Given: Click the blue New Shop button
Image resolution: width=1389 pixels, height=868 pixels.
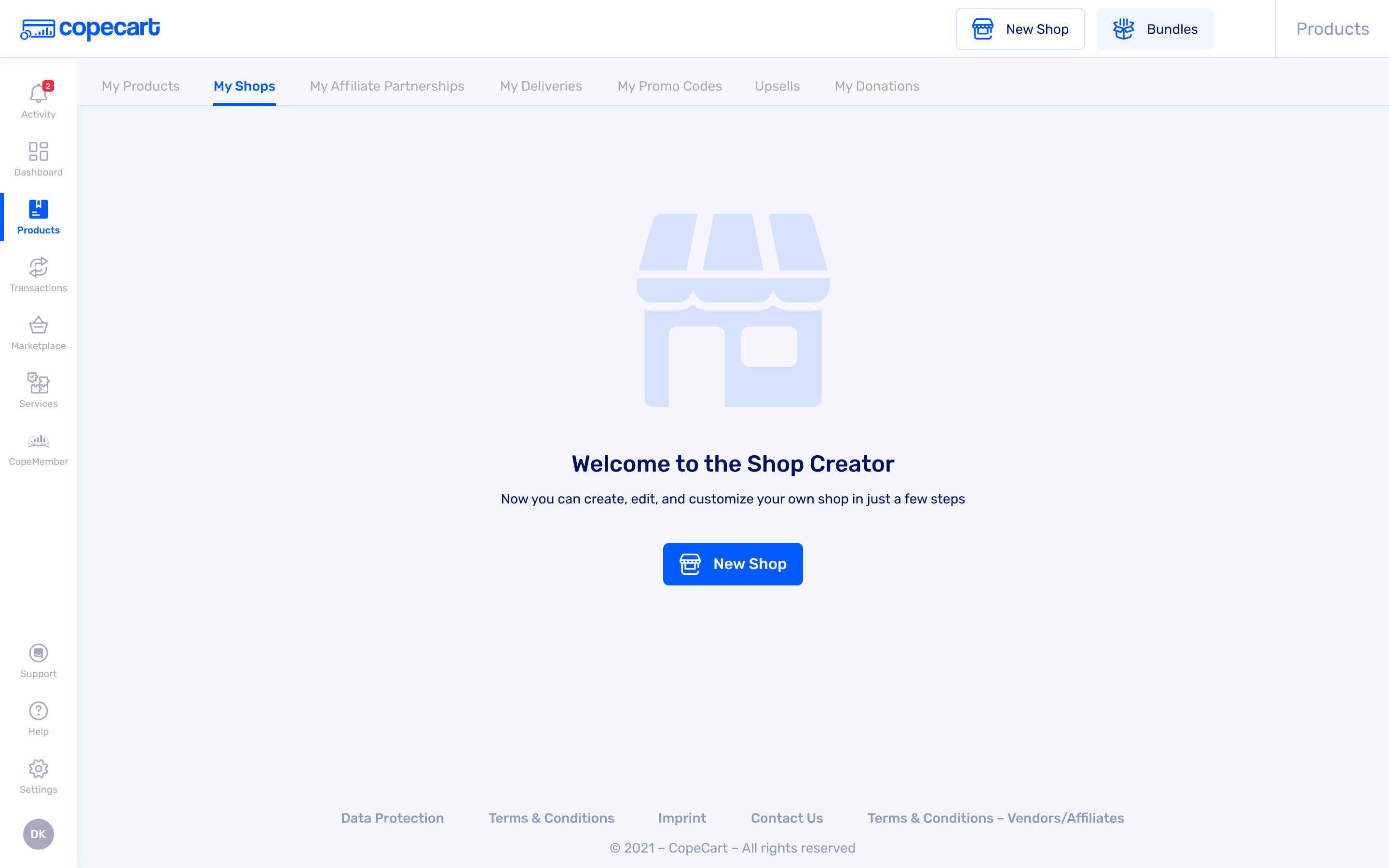Looking at the screenshot, I should [x=733, y=564].
